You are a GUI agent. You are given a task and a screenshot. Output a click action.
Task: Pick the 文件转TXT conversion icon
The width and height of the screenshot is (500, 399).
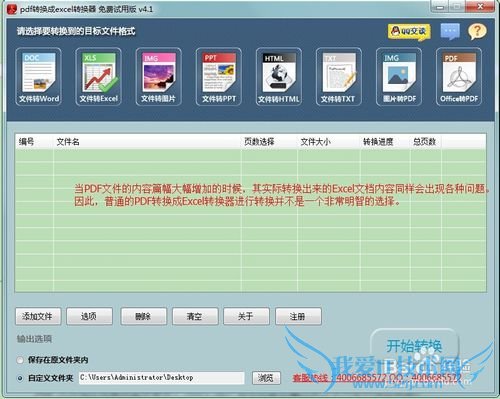339,77
